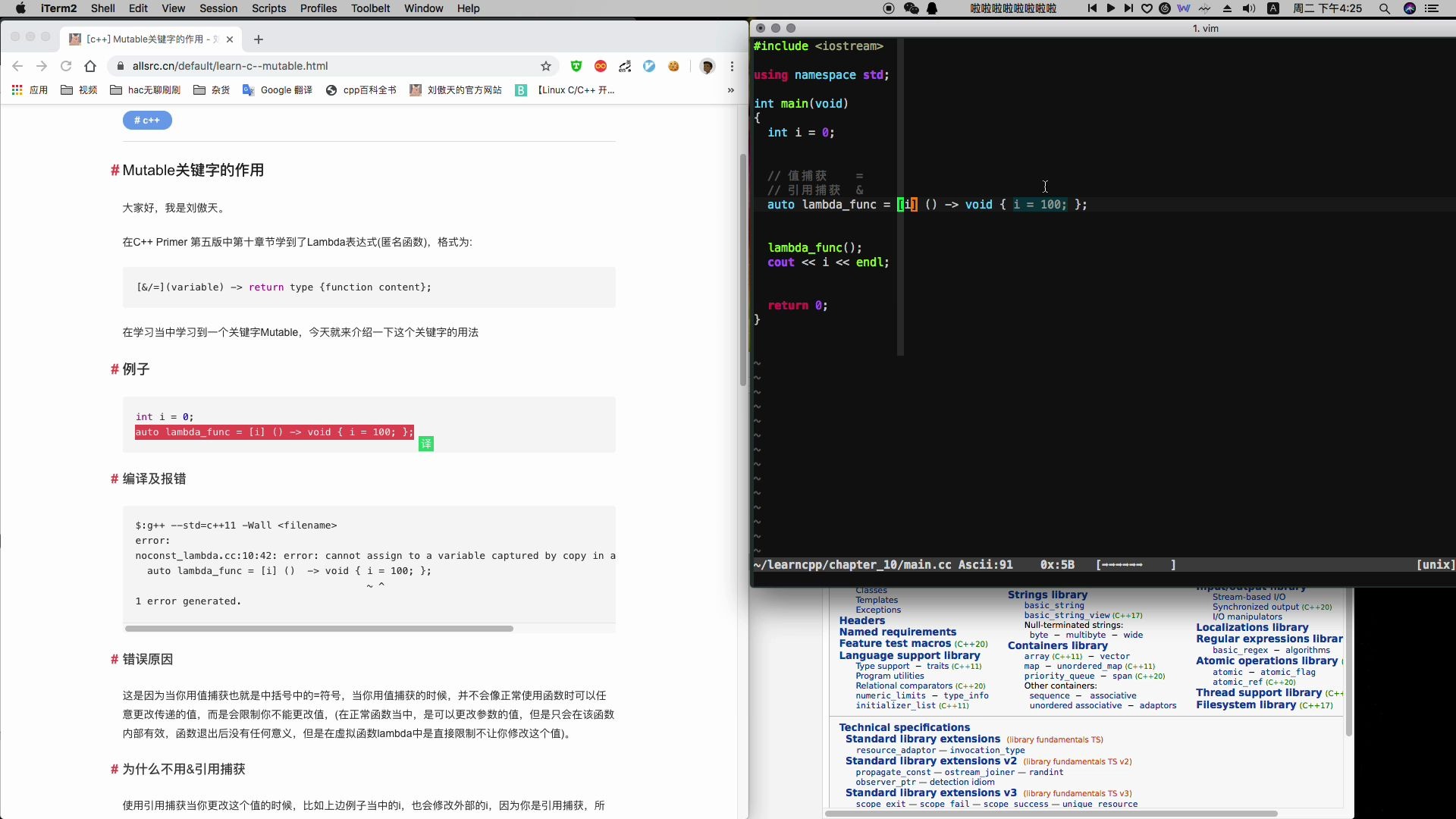This screenshot has height=819, width=1456.
Task: Click the play button in iTerm2 toolbar
Action: point(1110,9)
